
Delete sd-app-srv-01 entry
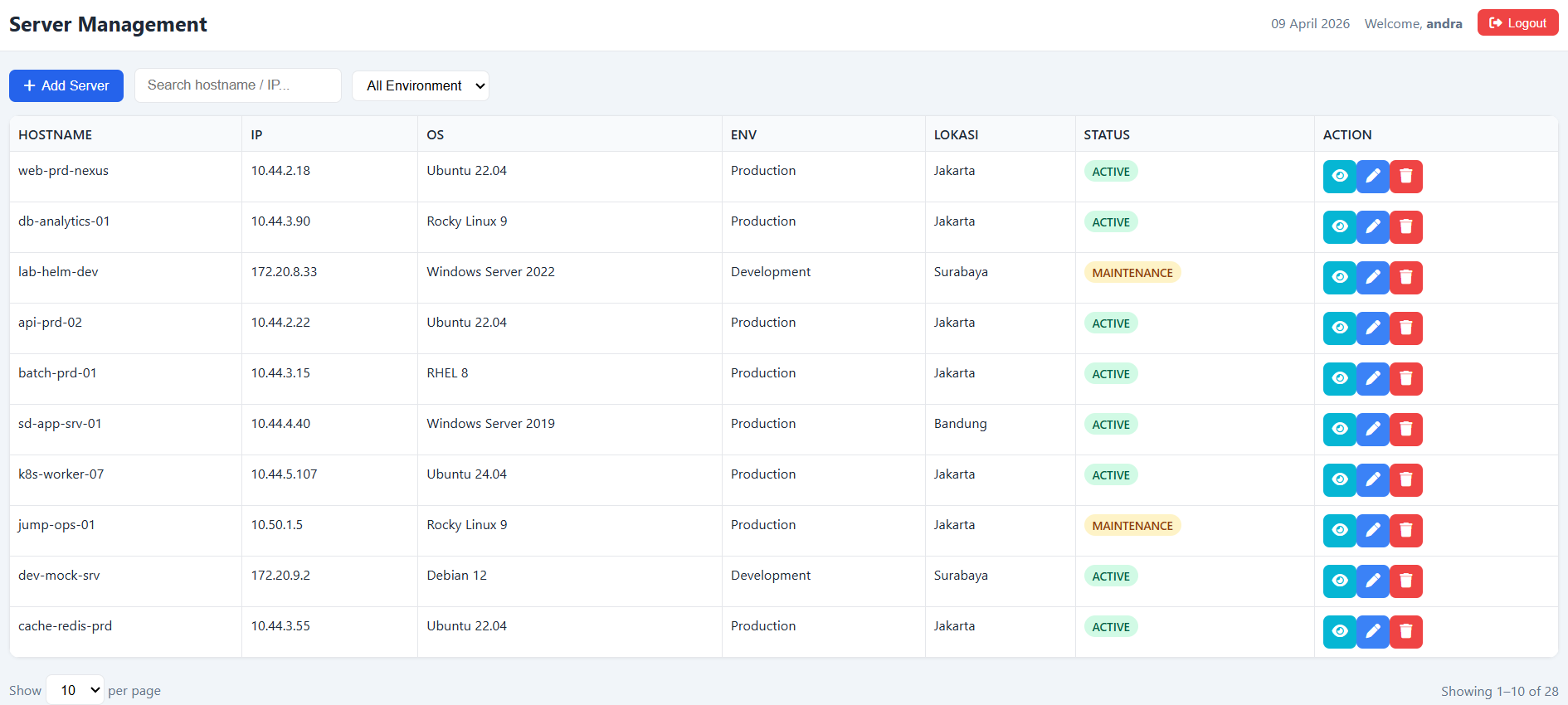[x=1405, y=430]
